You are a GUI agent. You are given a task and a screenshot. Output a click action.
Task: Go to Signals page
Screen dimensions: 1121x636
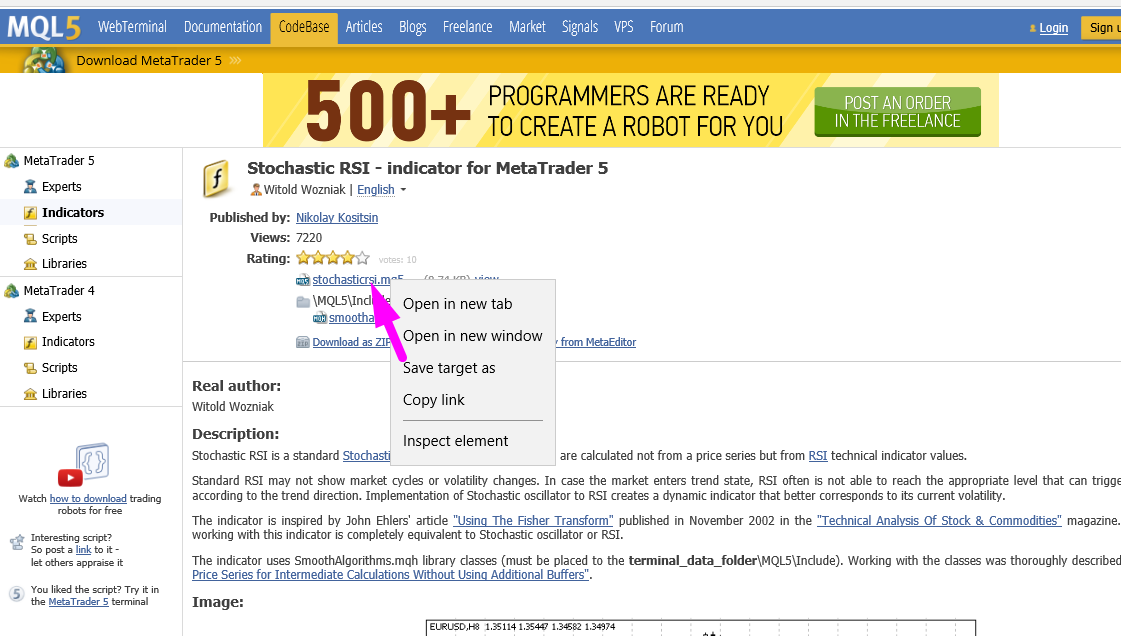coord(580,27)
